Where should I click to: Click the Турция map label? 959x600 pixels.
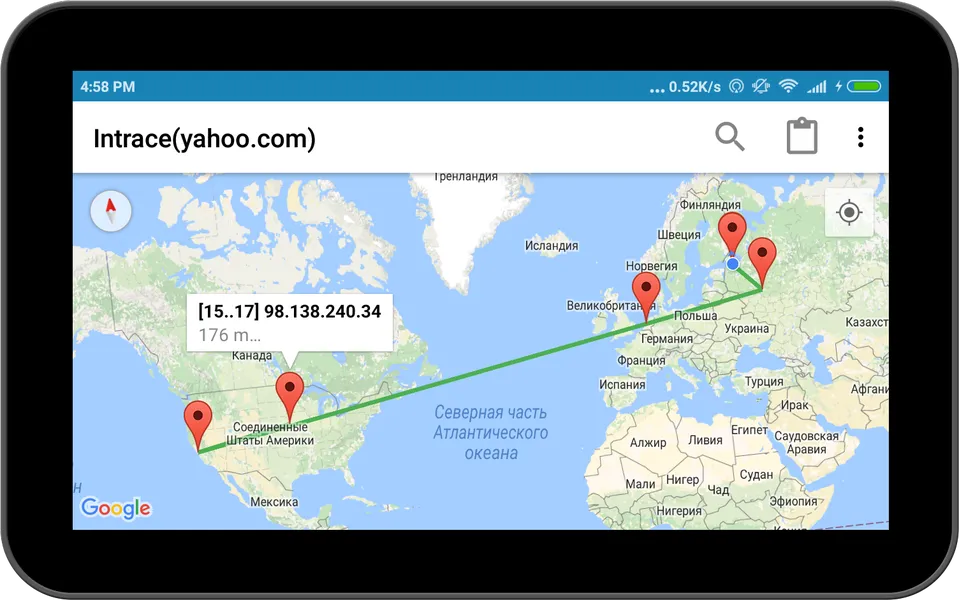click(764, 382)
